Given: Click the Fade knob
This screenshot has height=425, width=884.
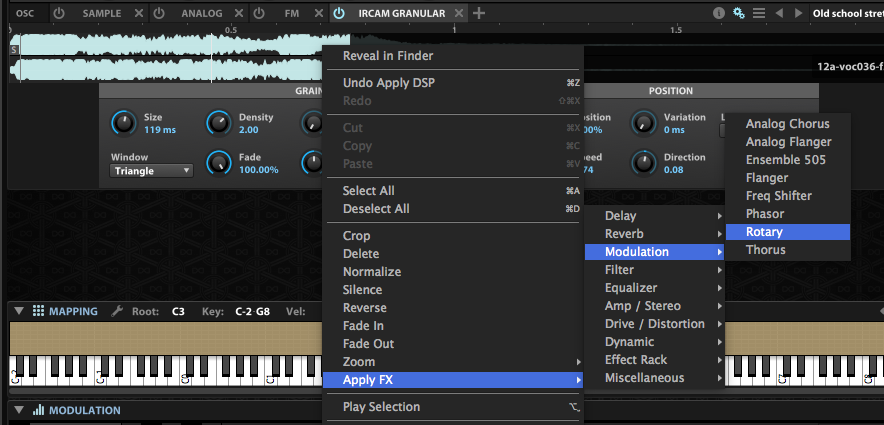Looking at the screenshot, I should 219,163.
